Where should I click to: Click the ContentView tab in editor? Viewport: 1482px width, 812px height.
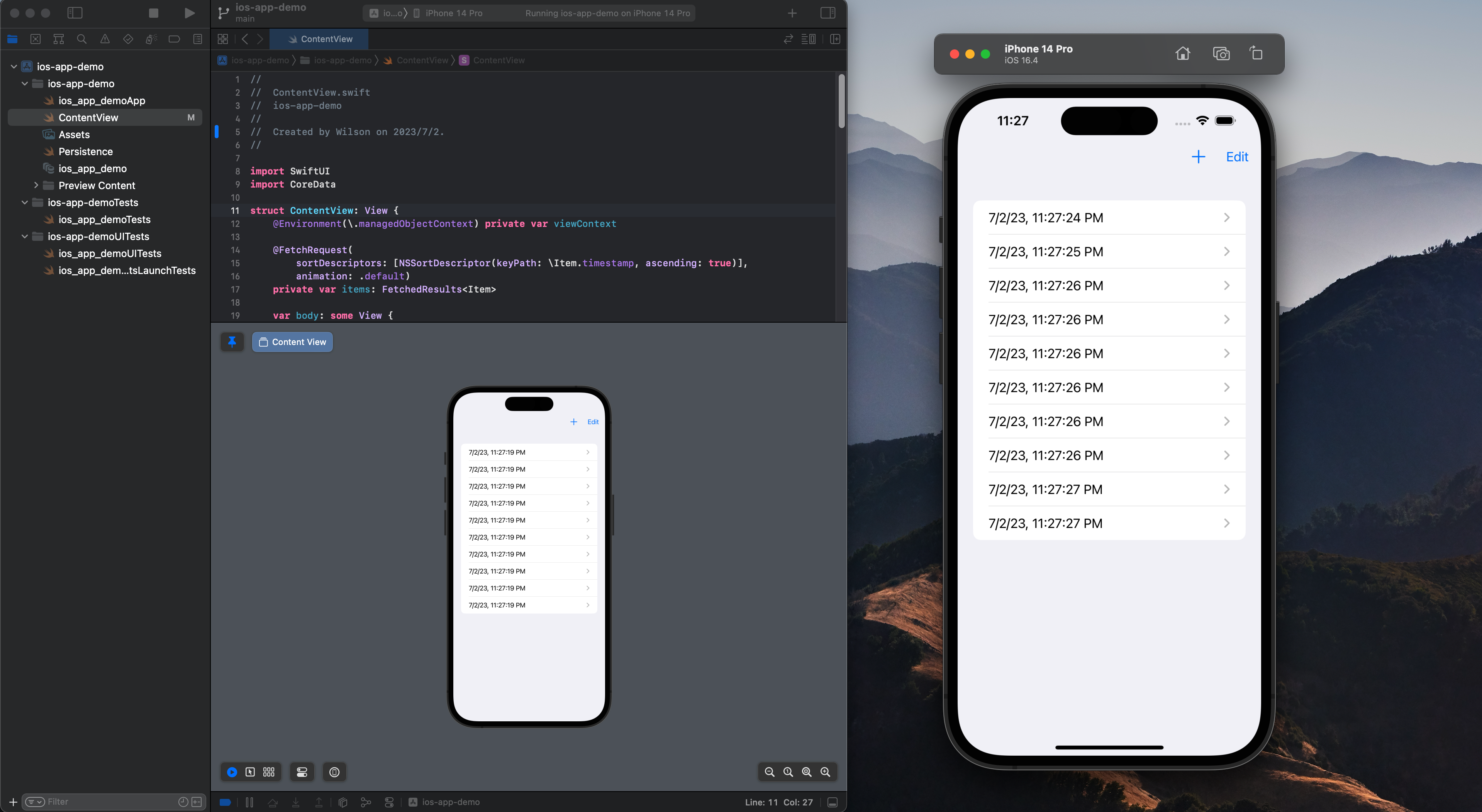[319, 38]
